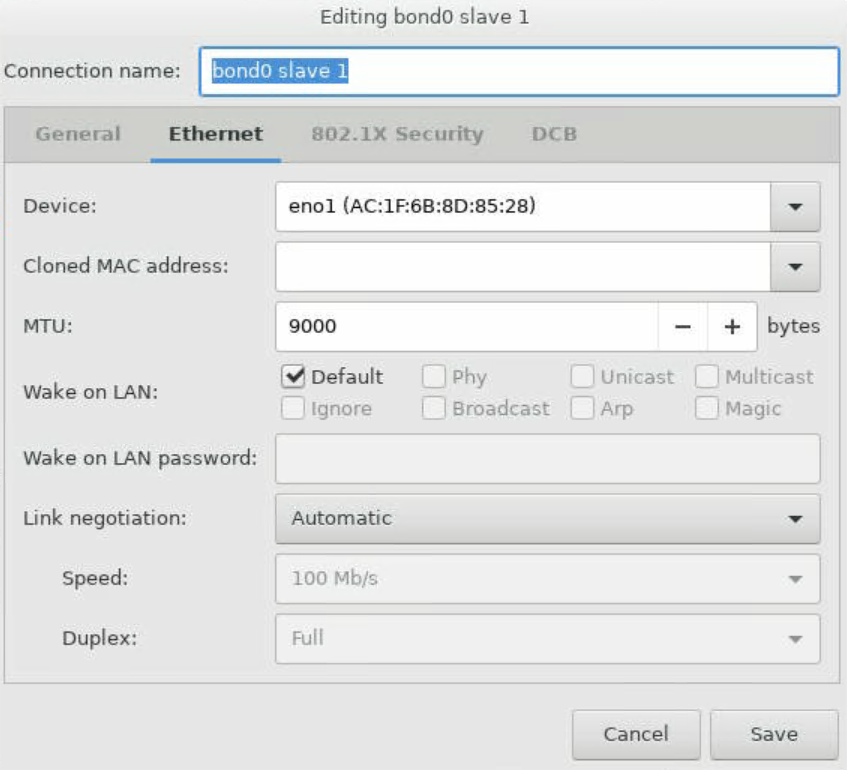The height and width of the screenshot is (770, 847).
Task: Toggle the Ignore Wake on LAN checkbox
Action: [x=294, y=408]
